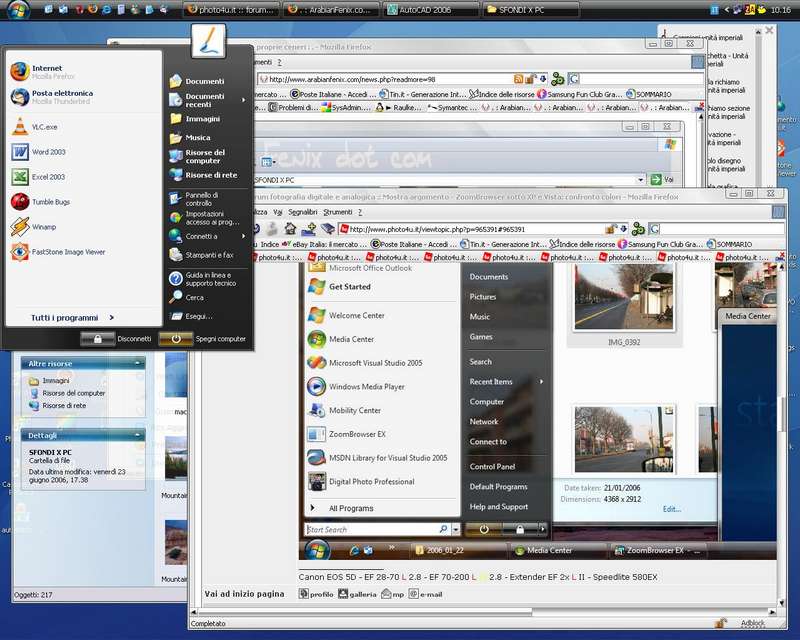The height and width of the screenshot is (640, 800).
Task: Collapse the Altre risorse panel
Action: [x=137, y=363]
